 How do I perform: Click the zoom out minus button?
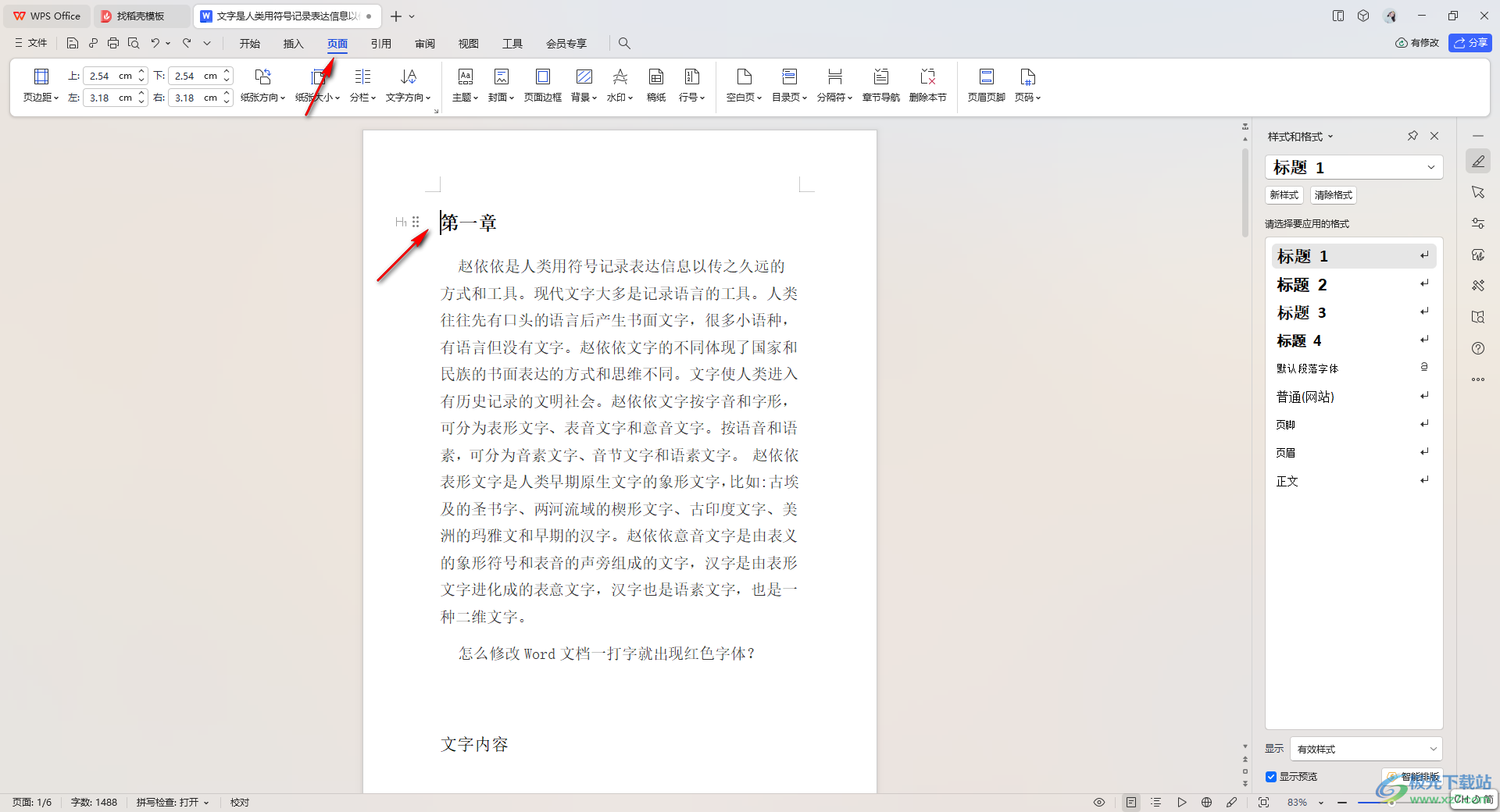tap(1342, 803)
